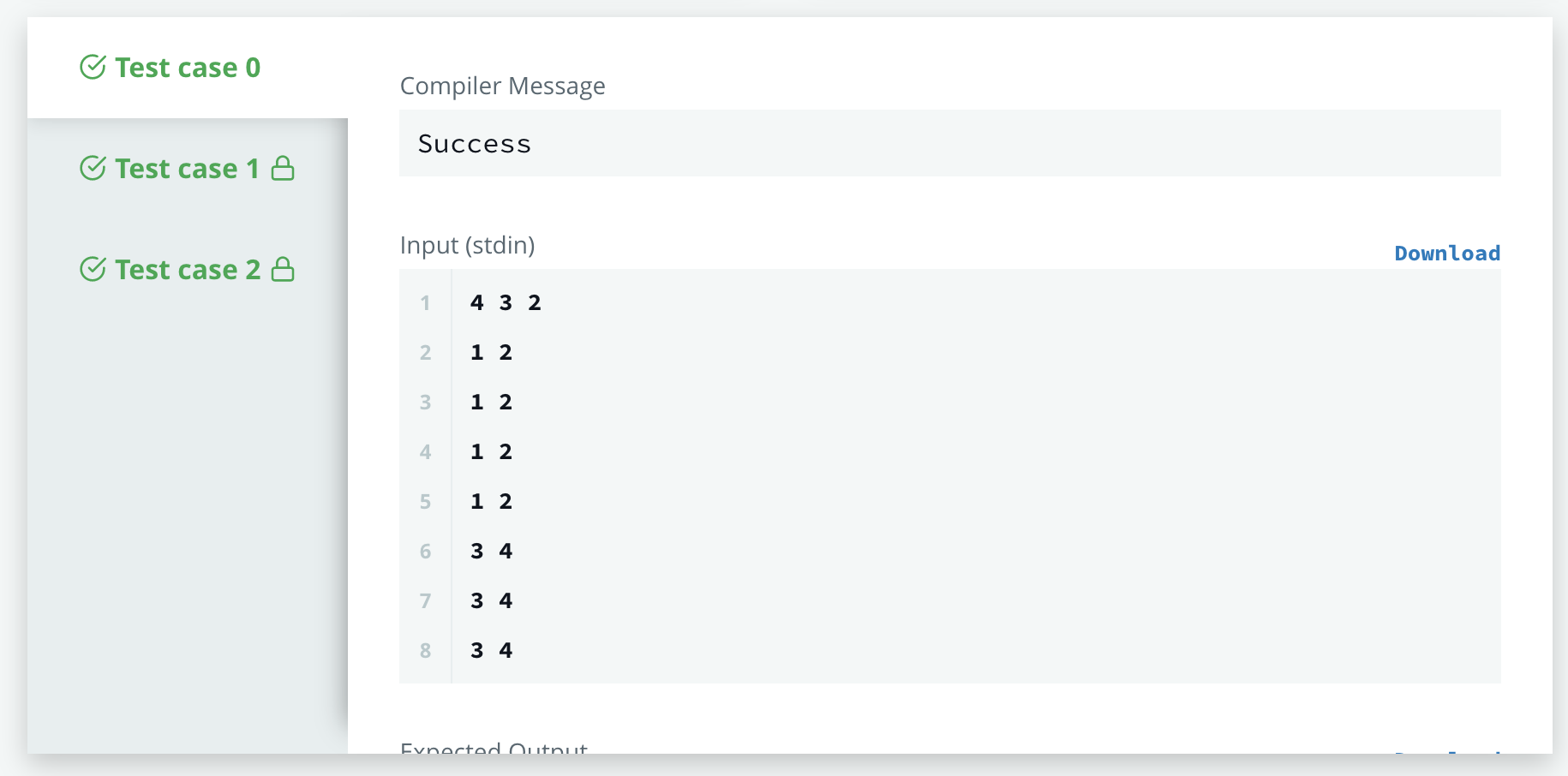Click the Compiler Message heading
The image size is (1568, 776).
point(503,86)
